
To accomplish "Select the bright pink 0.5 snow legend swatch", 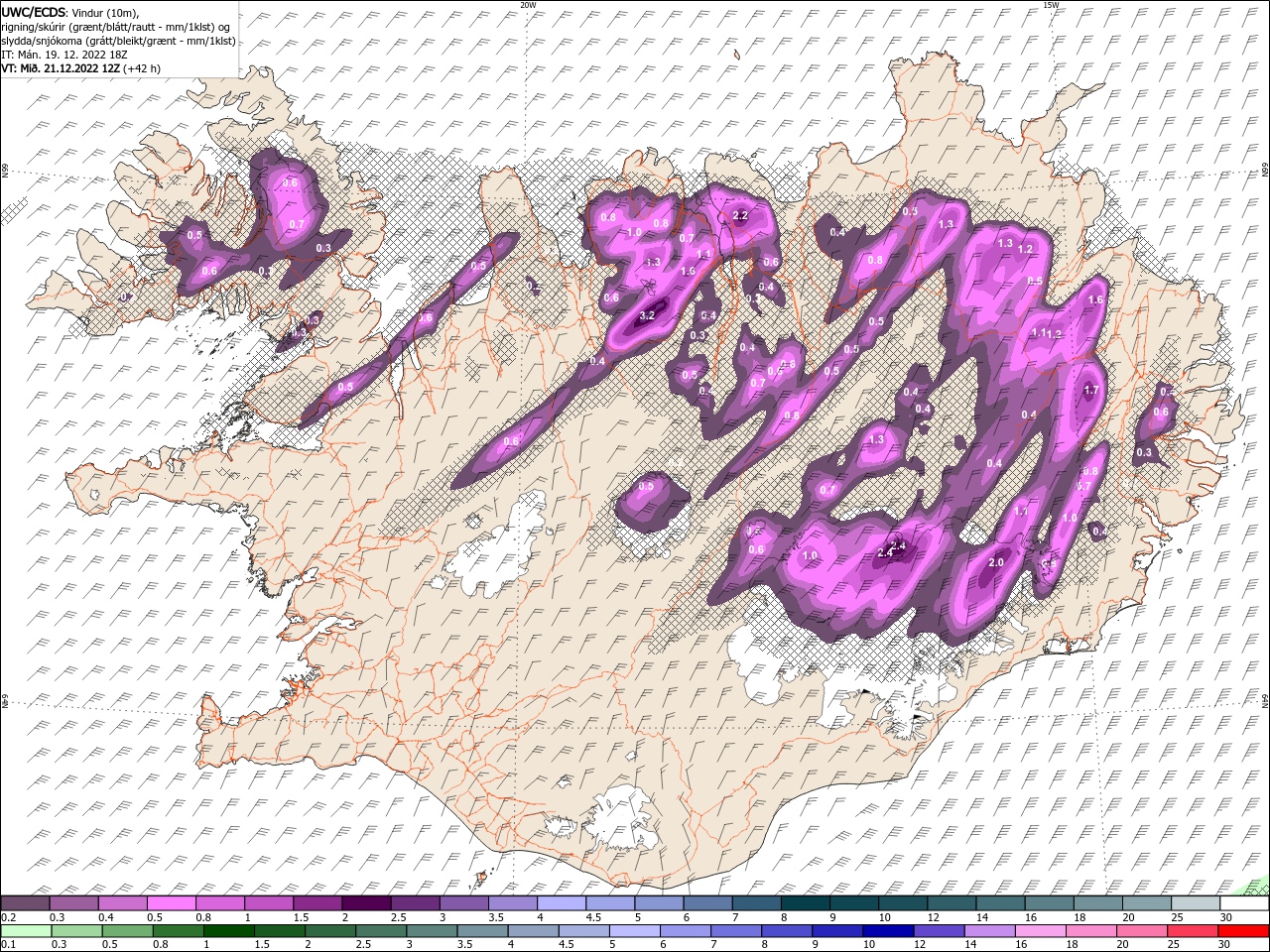I will [171, 903].
